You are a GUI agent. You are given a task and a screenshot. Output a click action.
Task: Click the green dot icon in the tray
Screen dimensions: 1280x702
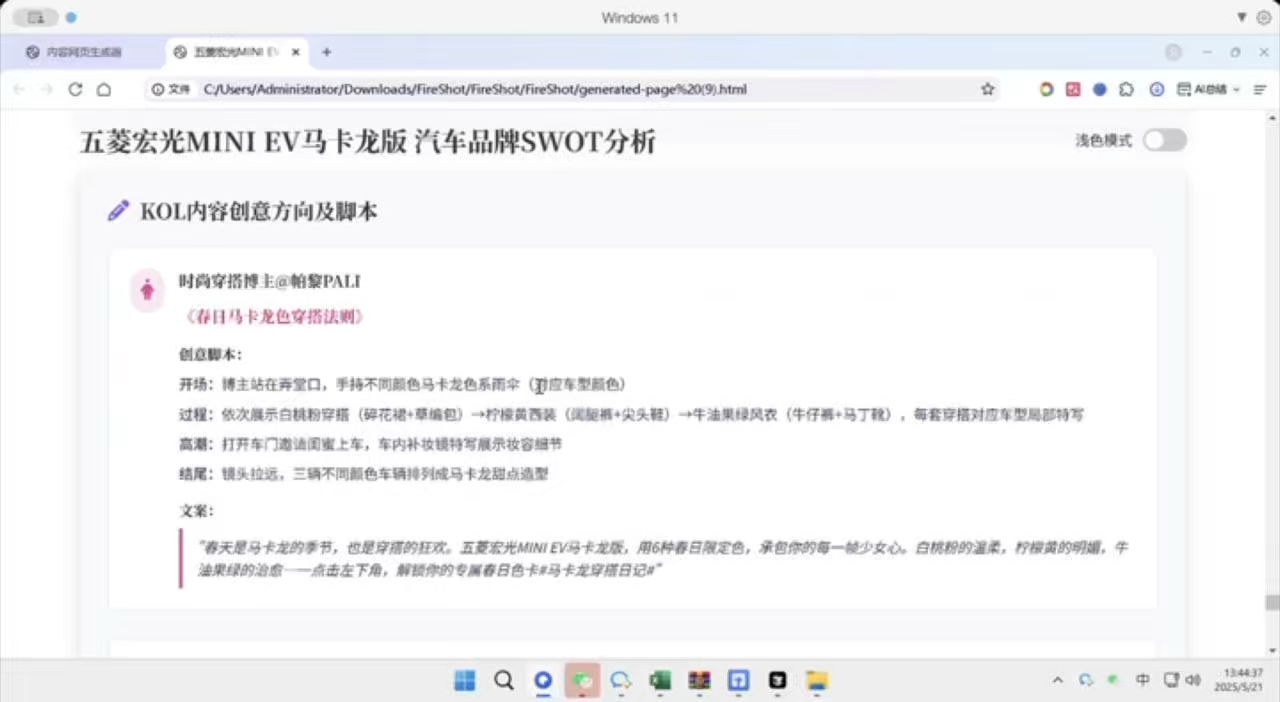[x=1113, y=680]
